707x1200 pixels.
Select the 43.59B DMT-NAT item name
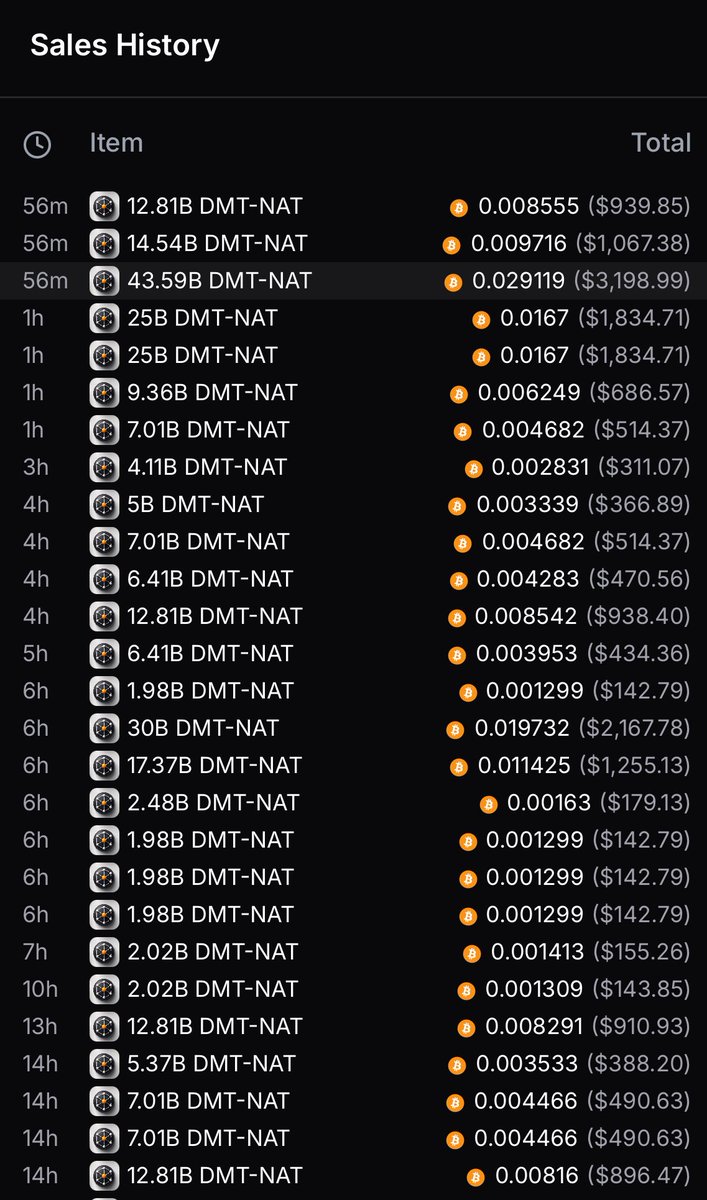tap(219, 281)
